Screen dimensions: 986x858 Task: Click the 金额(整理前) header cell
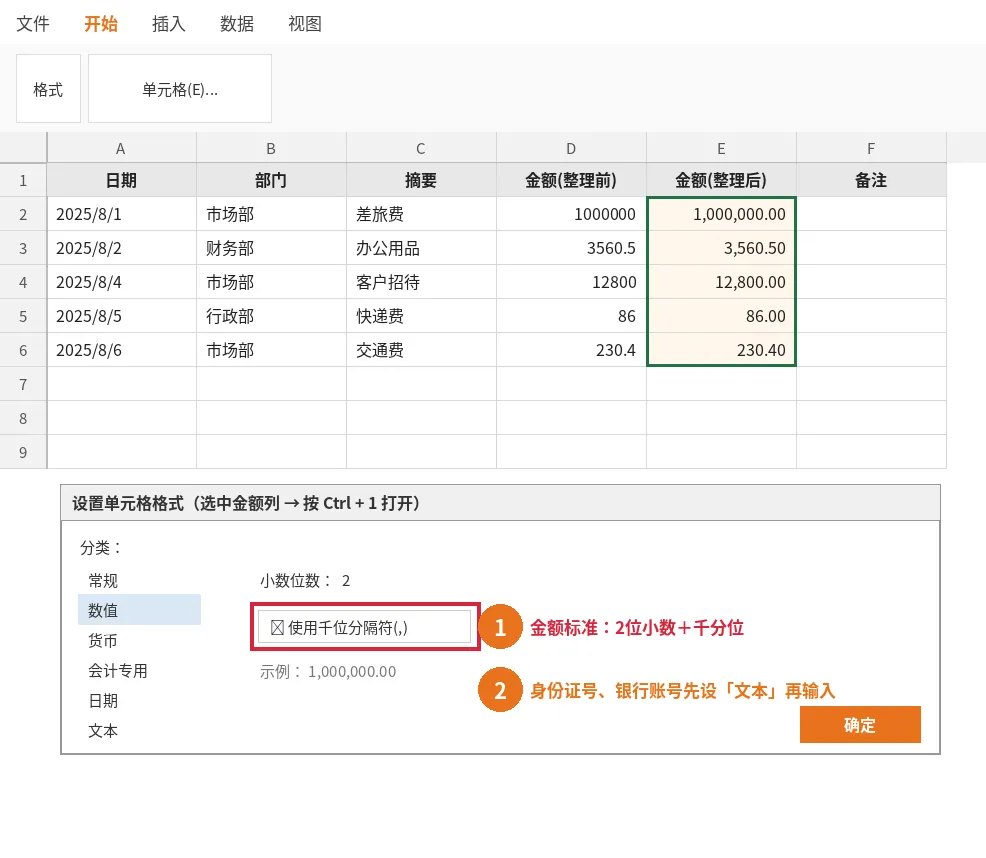(571, 181)
